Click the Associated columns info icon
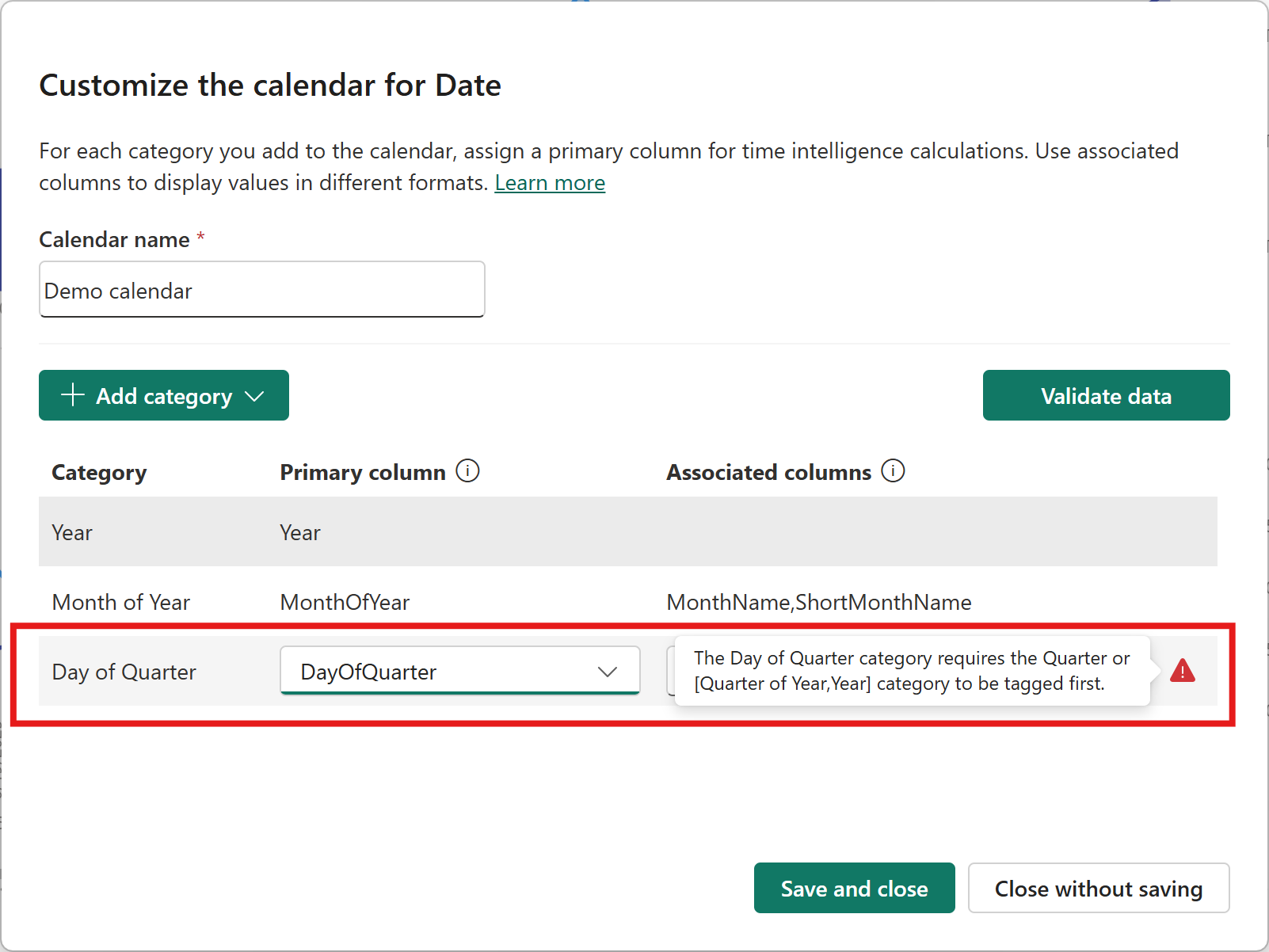 [x=893, y=471]
